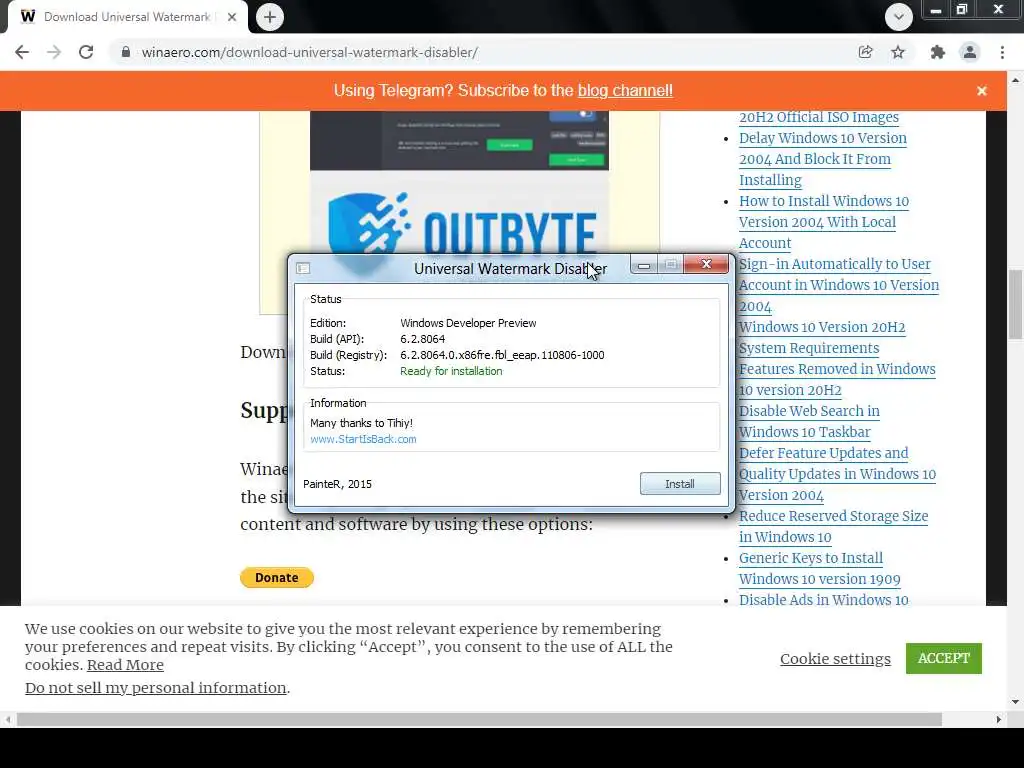Click the build registry string value
1024x768 pixels.
click(502, 355)
